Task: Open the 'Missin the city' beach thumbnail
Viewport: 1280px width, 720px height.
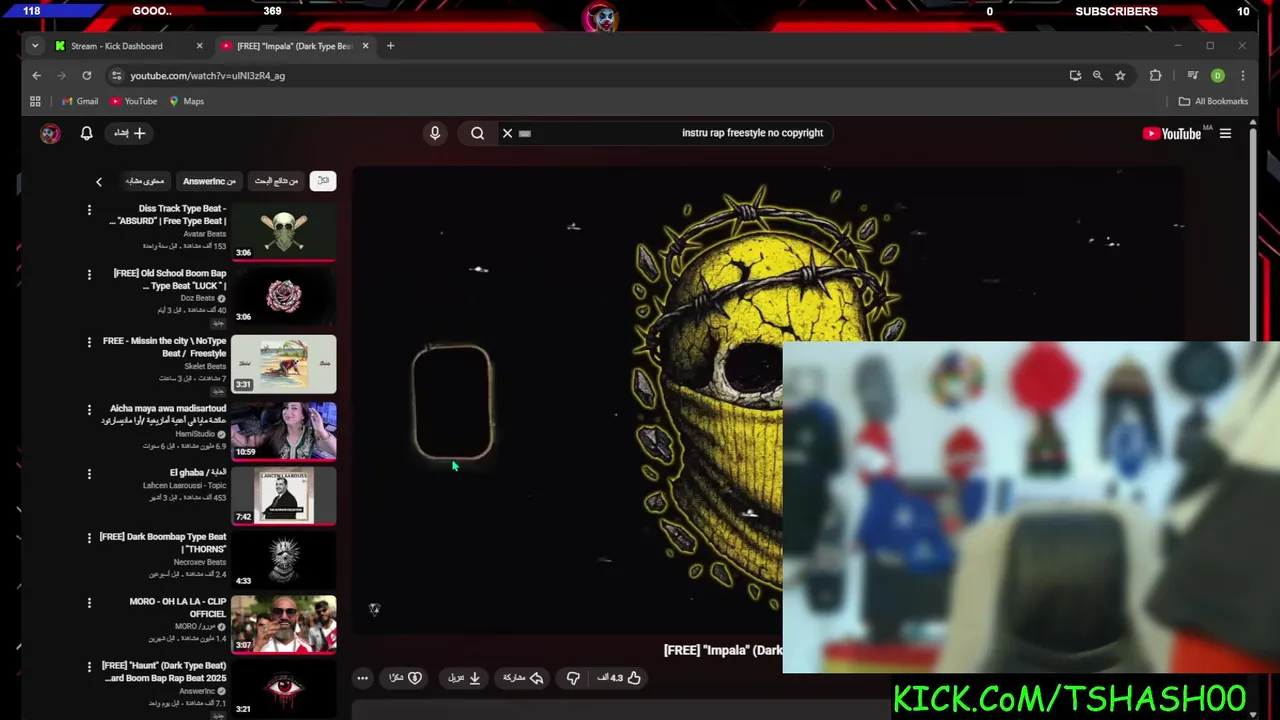Action: click(284, 363)
